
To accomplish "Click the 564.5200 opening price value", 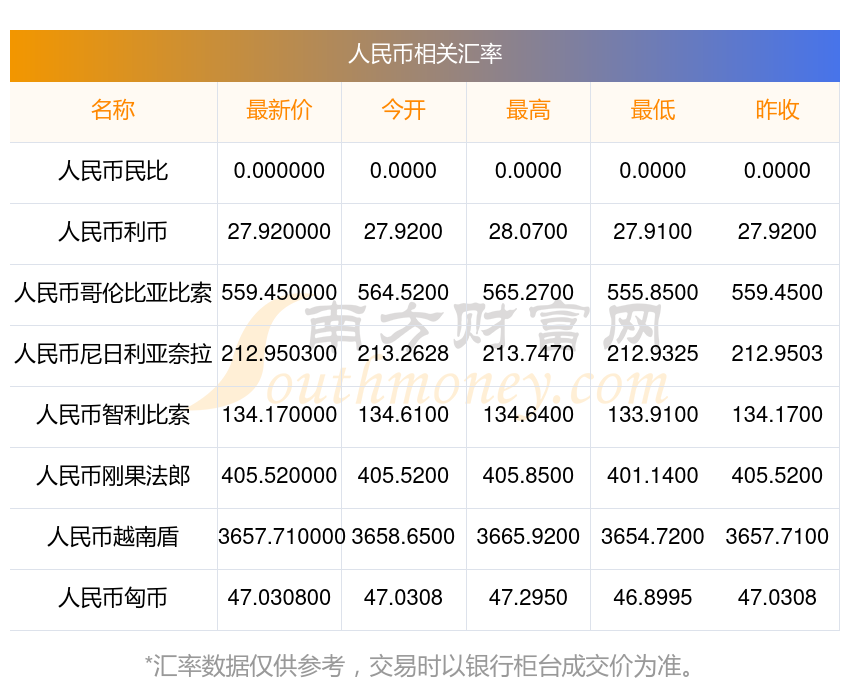I will click(403, 293).
